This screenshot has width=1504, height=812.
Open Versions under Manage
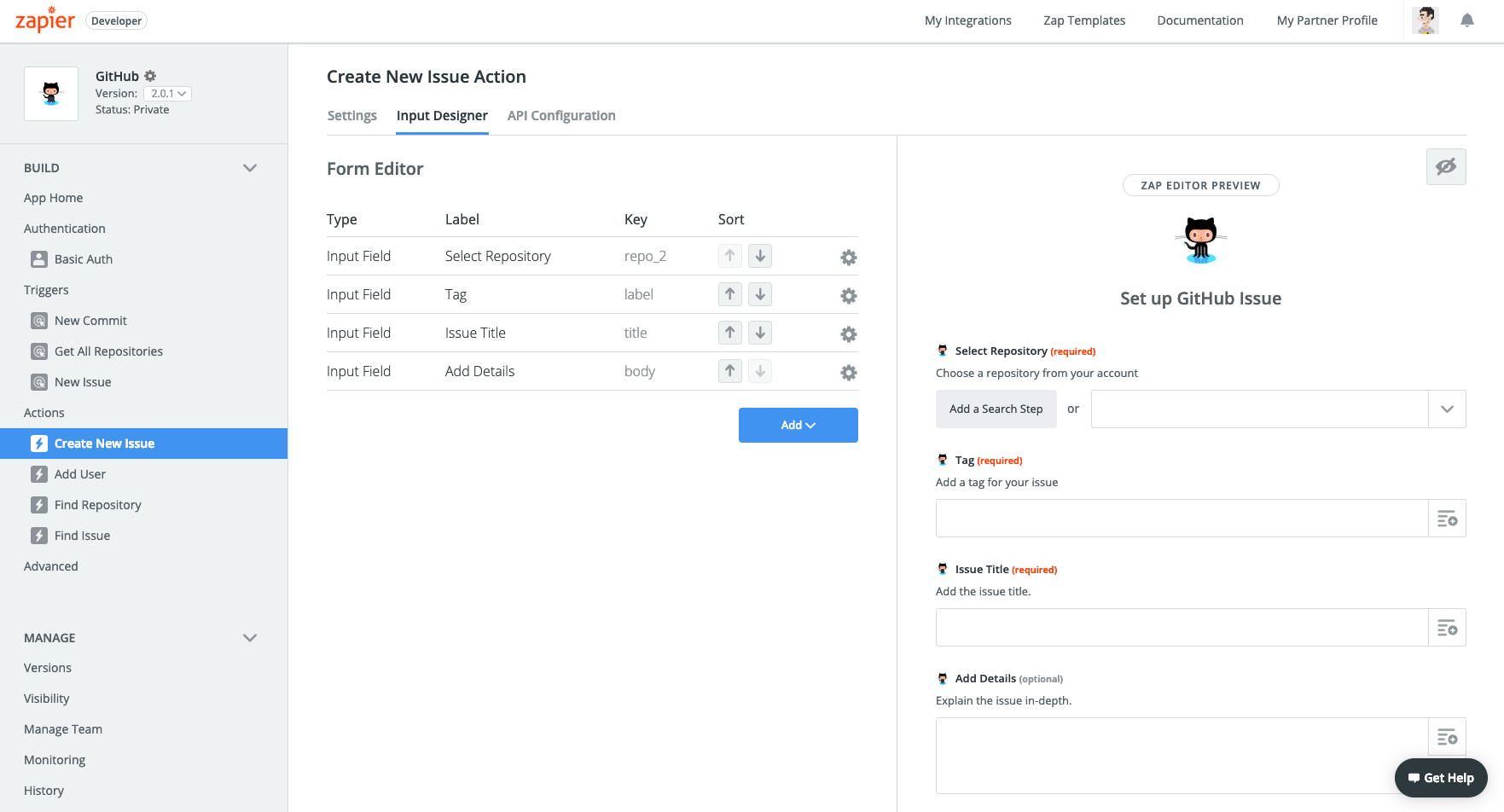click(x=48, y=668)
